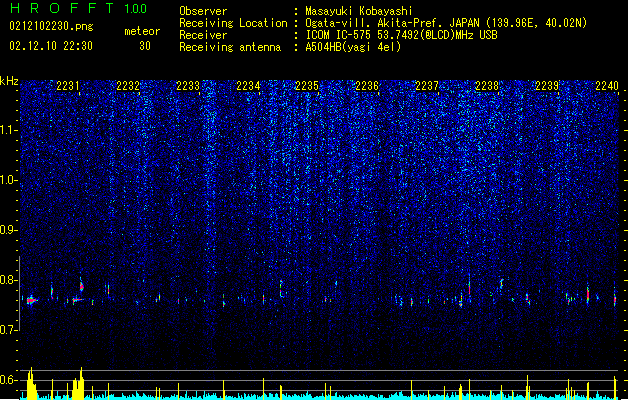Click the 2232 time marker

(128, 86)
